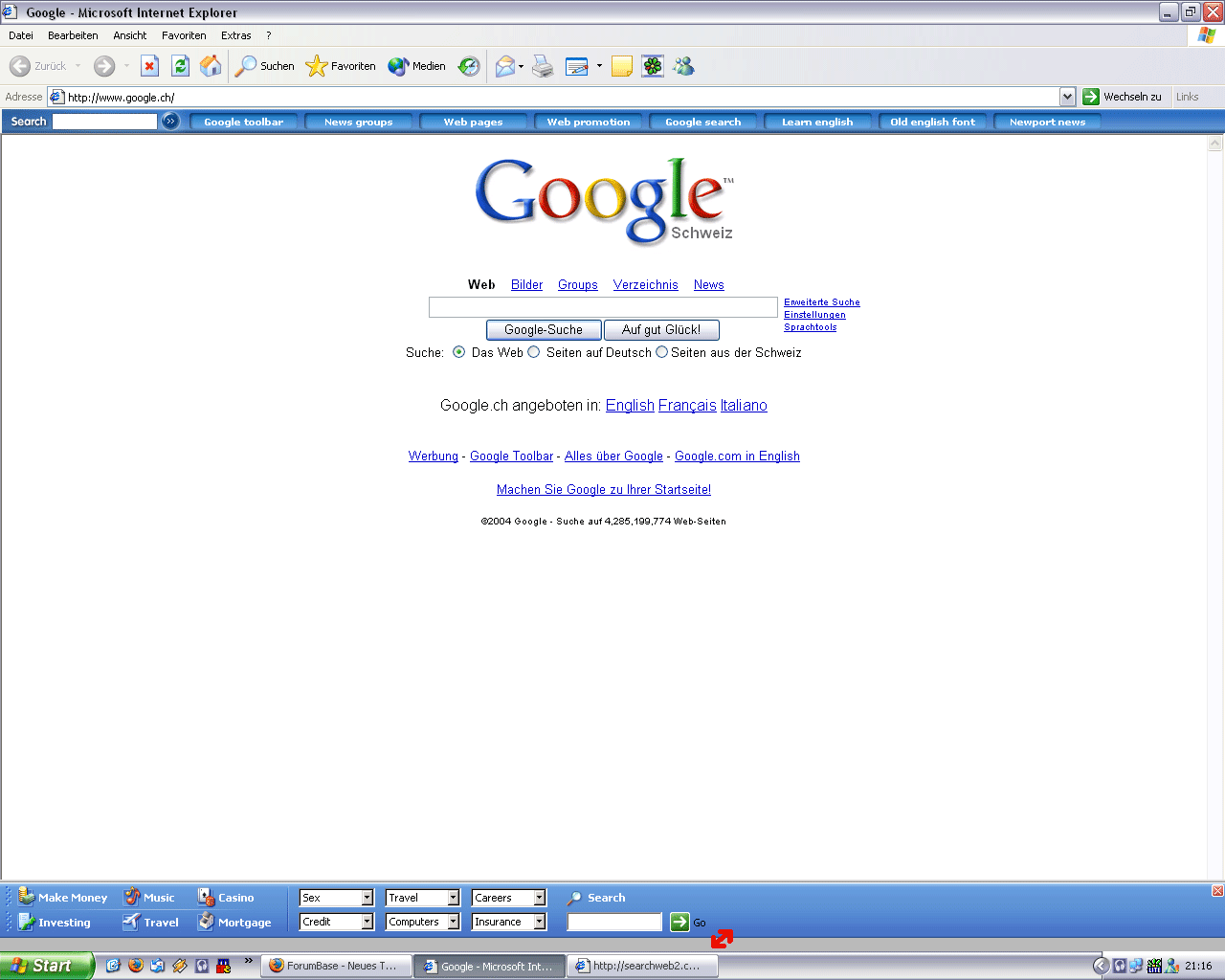1225x980 pixels.
Task: Click the News groups toolbar button
Action: tap(359, 122)
